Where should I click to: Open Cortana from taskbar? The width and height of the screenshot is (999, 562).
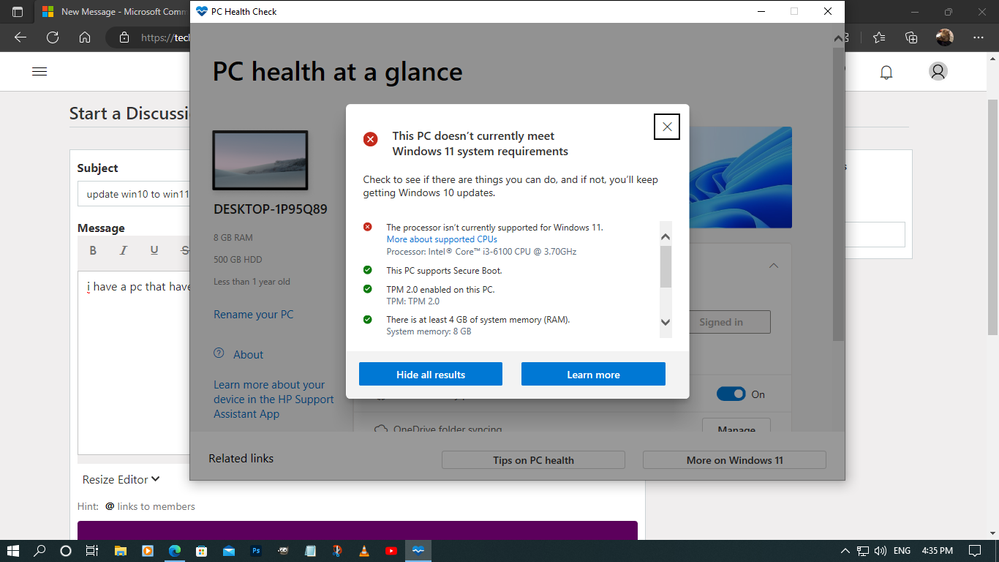click(66, 551)
